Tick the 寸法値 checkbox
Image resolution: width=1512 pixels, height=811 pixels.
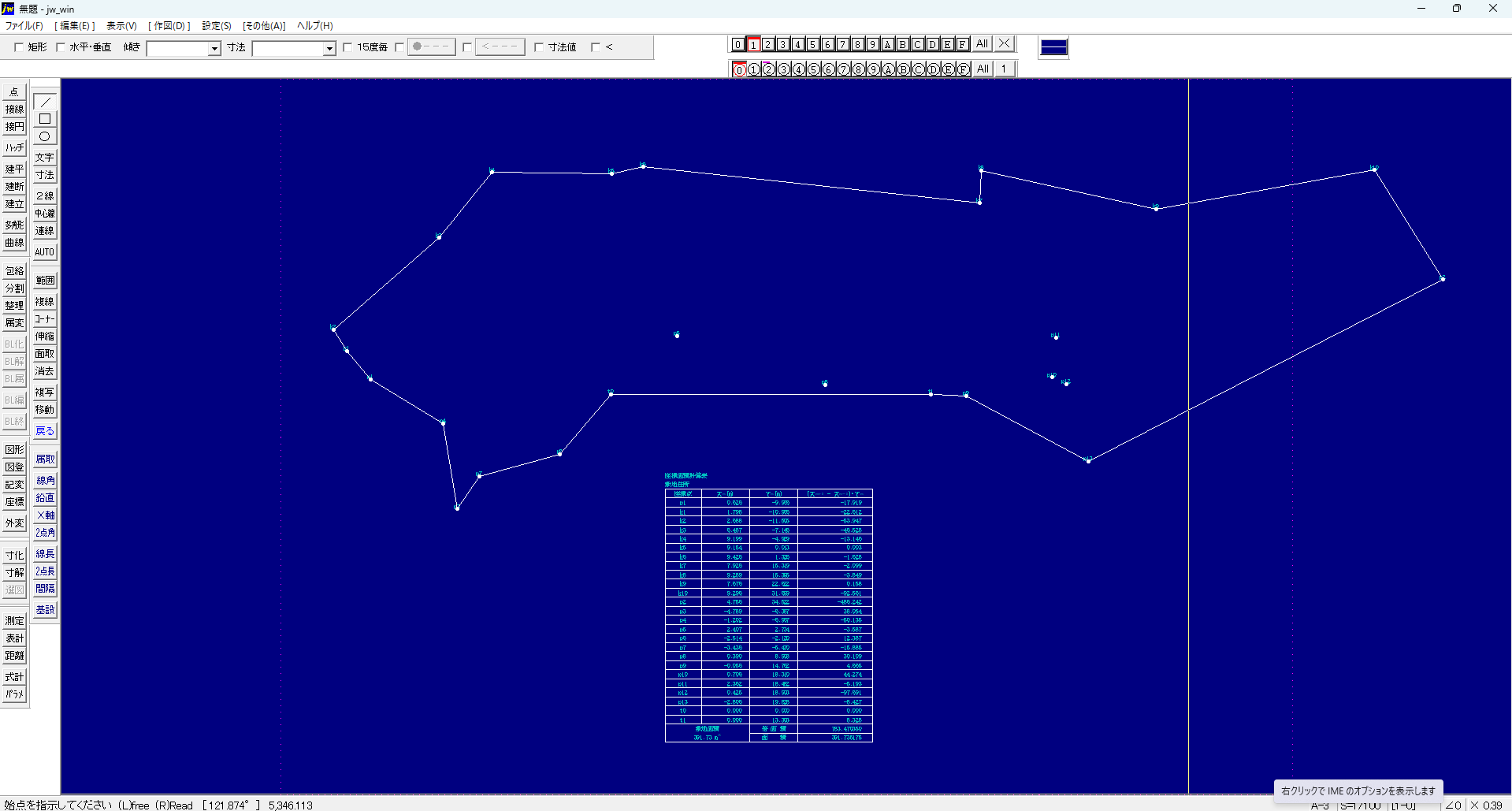coord(539,47)
